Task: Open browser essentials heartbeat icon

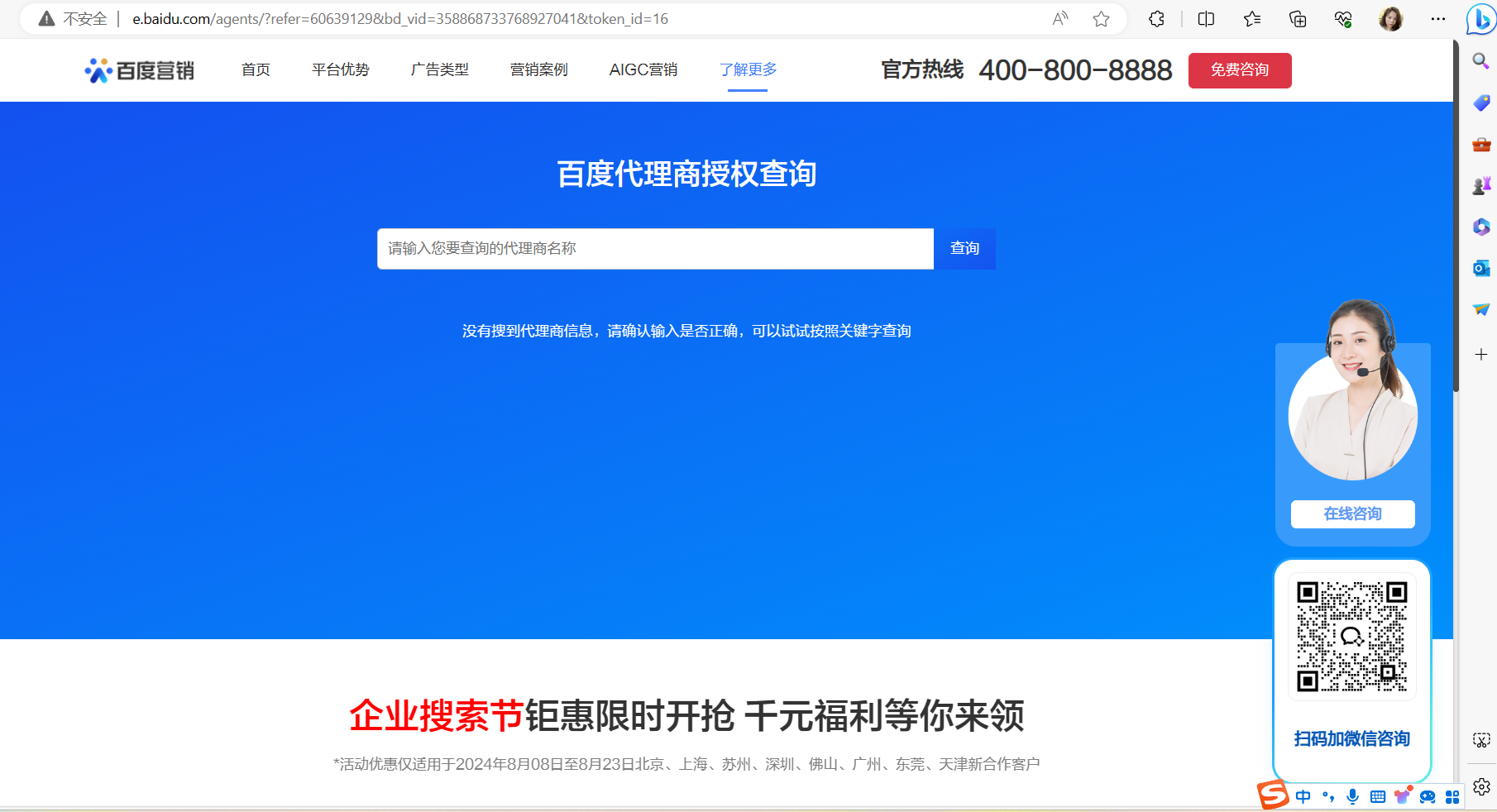Action: tap(1343, 19)
